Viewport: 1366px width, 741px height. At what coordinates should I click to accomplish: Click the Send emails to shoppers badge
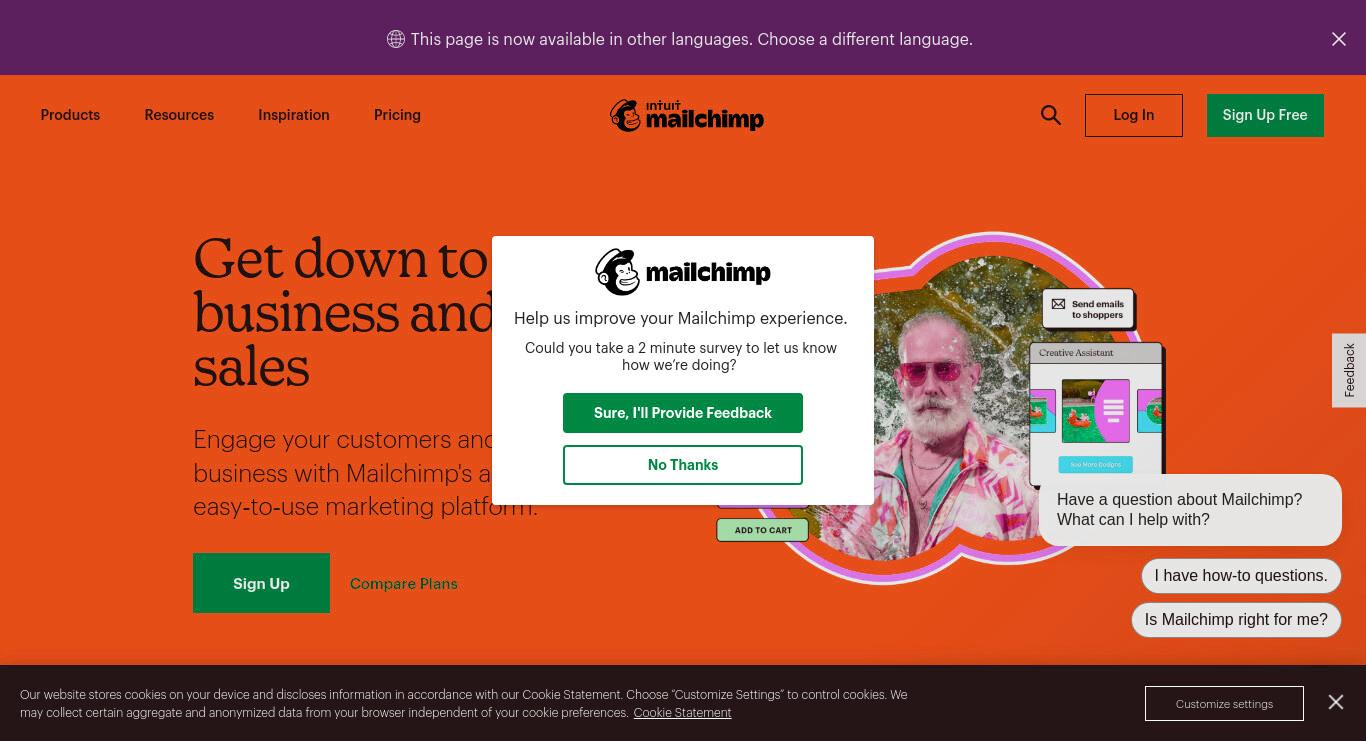pyautogui.click(x=1088, y=309)
